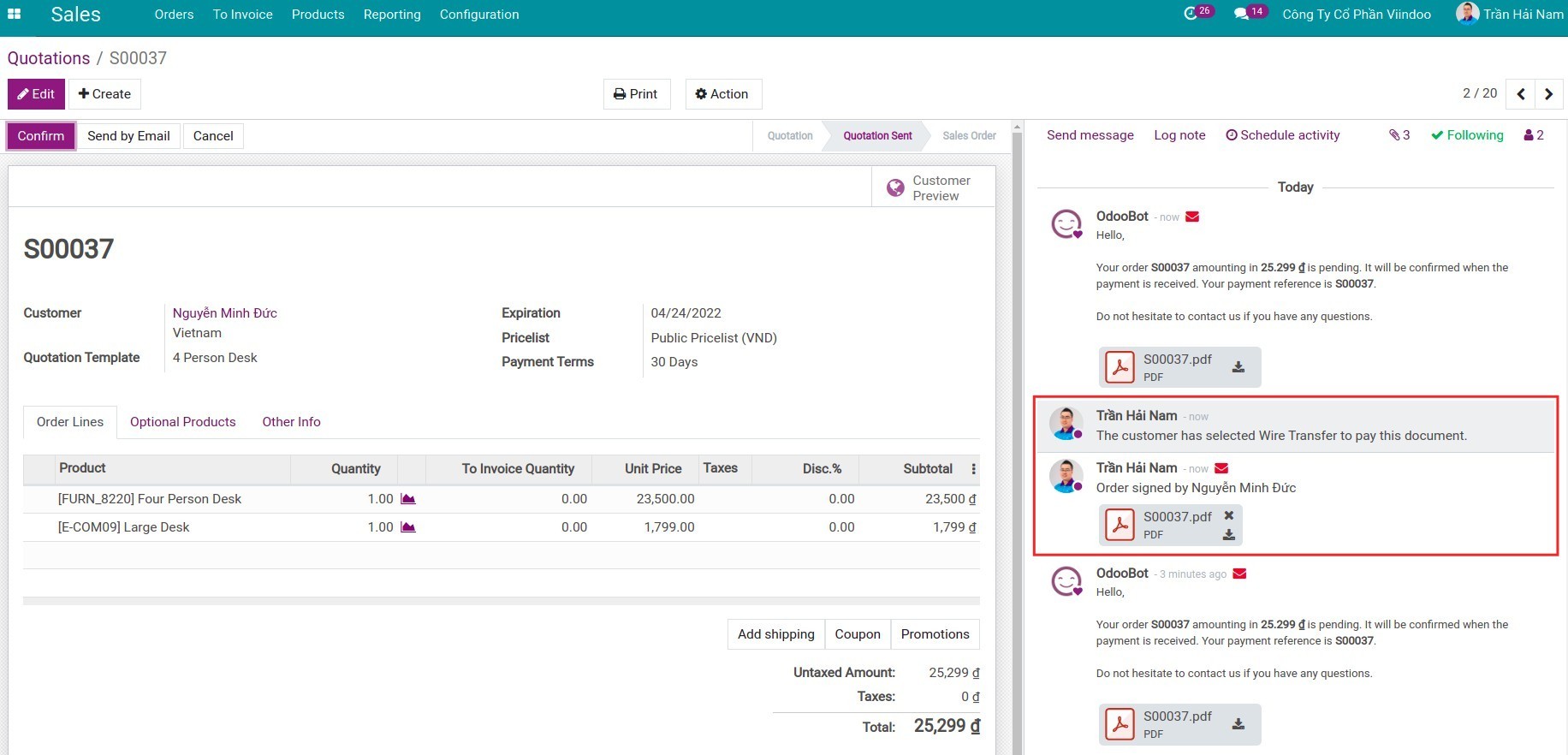
Task: Click envelope icon on OdooBot 3 minutes ago message
Action: click(1239, 574)
